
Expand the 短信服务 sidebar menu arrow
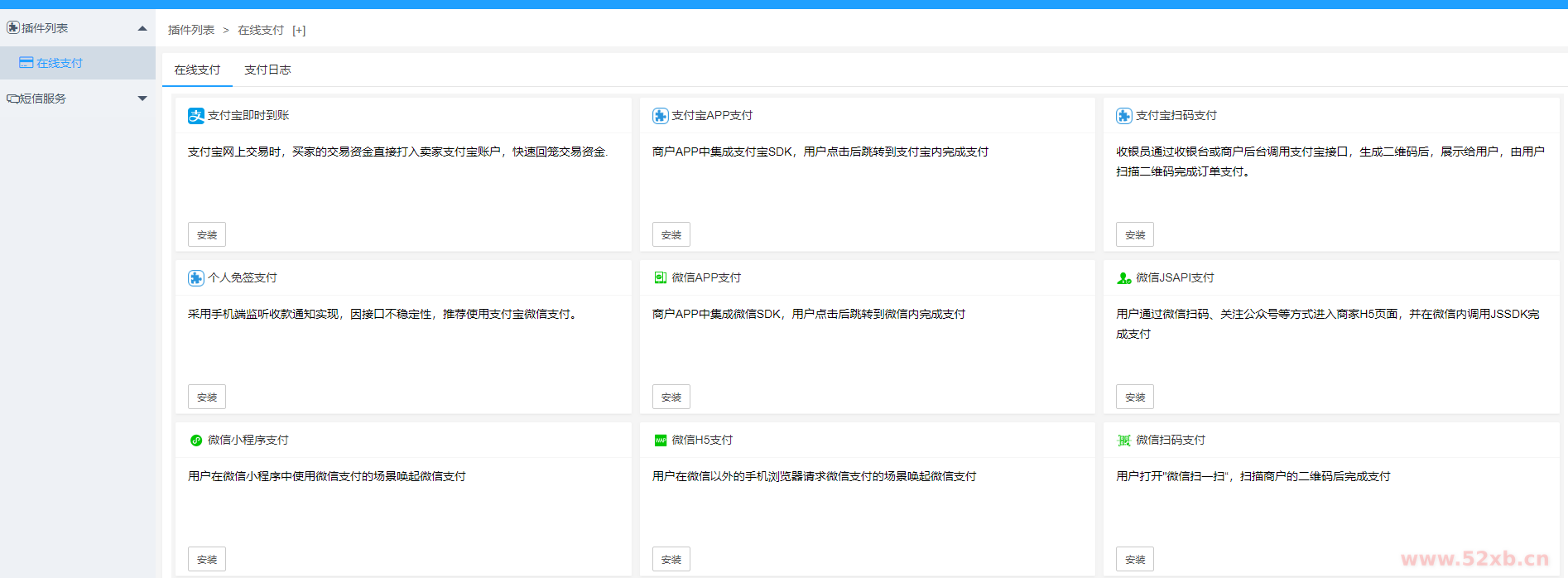coord(142,99)
